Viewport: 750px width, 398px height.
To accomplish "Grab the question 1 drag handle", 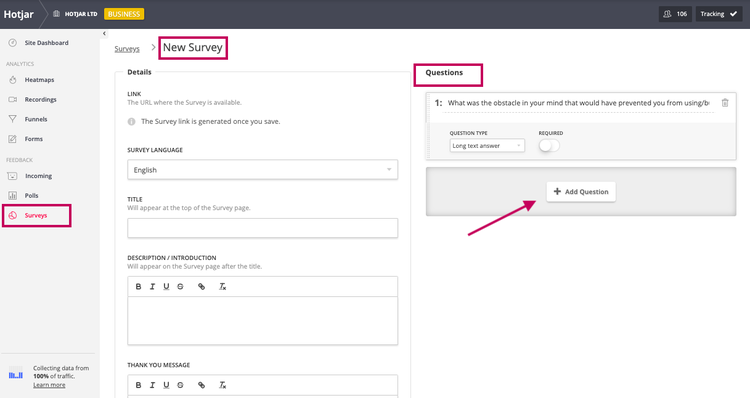I will (429, 126).
